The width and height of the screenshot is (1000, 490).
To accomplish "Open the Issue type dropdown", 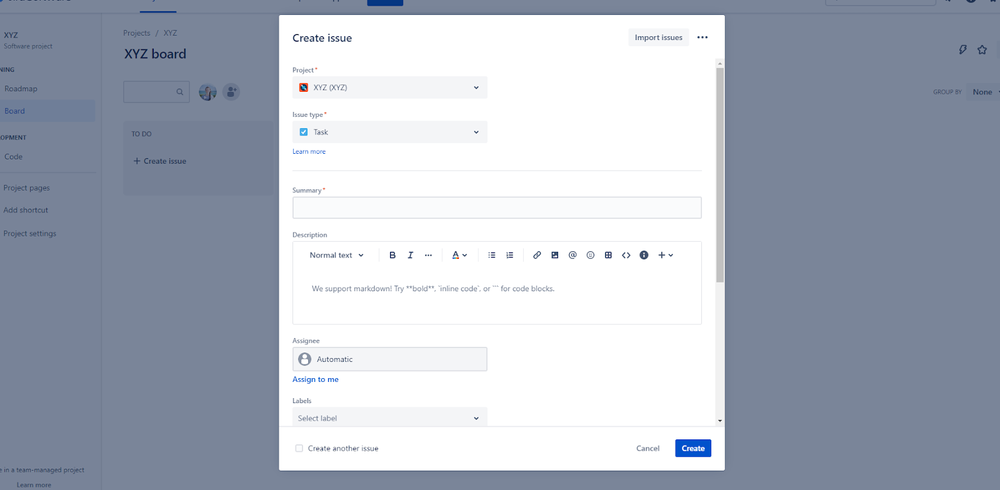I will (390, 132).
